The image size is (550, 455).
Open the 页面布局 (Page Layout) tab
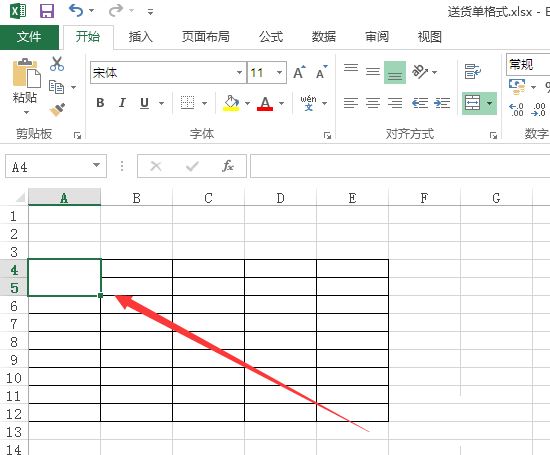click(x=206, y=37)
